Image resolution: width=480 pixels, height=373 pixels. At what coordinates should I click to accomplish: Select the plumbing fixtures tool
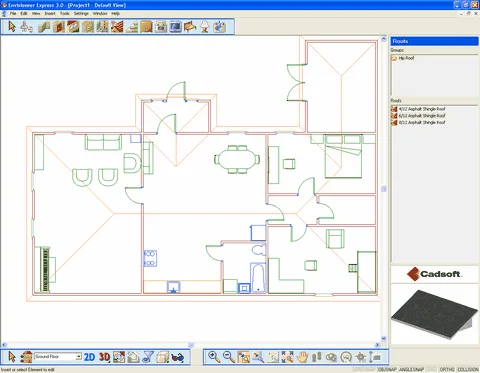(219, 27)
